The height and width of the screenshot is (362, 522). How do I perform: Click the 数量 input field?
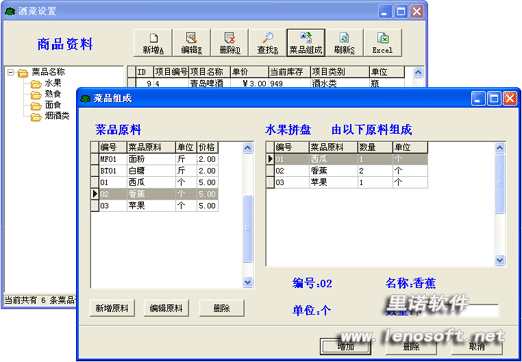(x=459, y=310)
